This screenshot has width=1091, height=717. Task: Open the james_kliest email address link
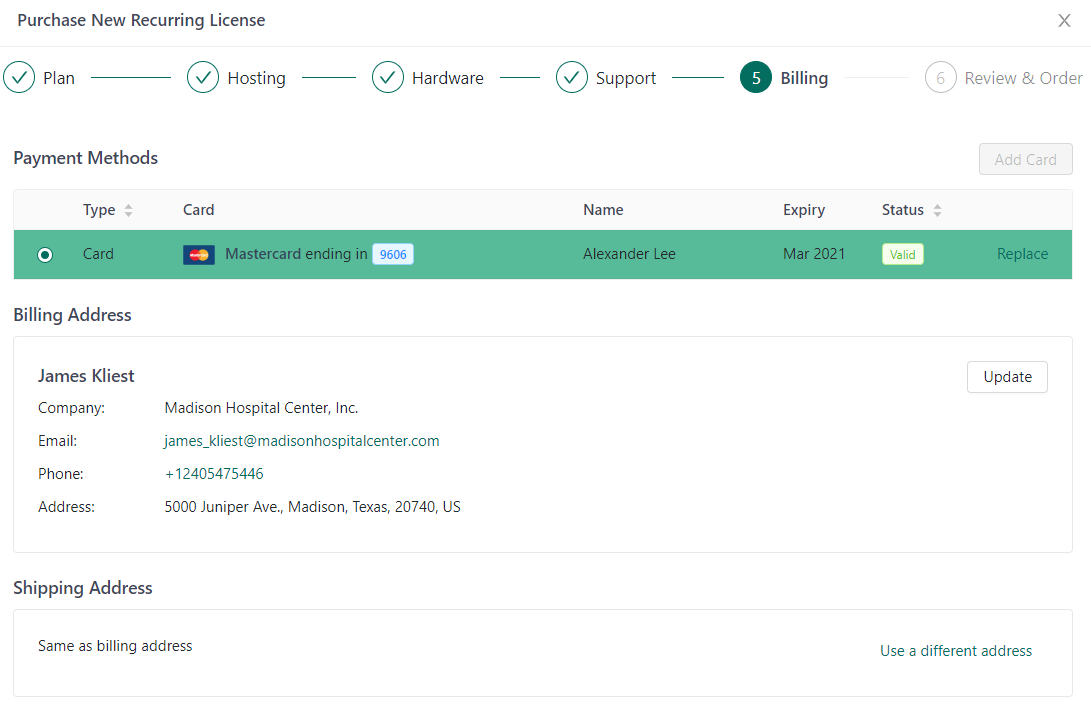pos(302,441)
